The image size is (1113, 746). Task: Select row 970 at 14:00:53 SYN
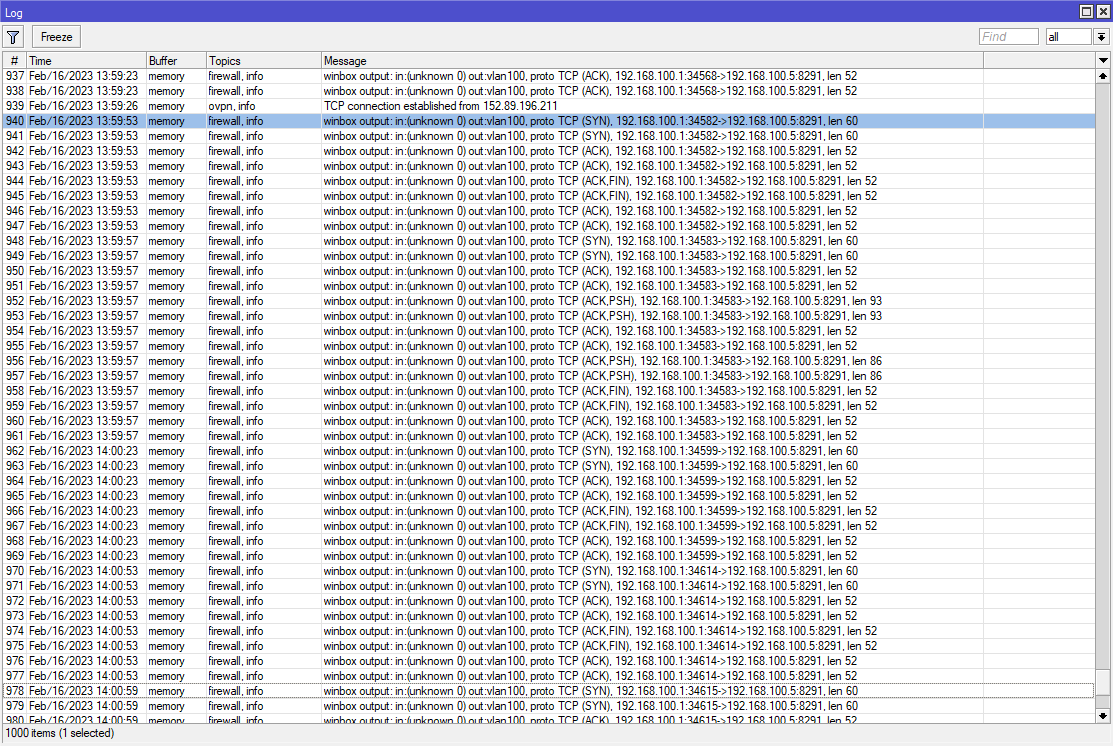[x=549, y=571]
